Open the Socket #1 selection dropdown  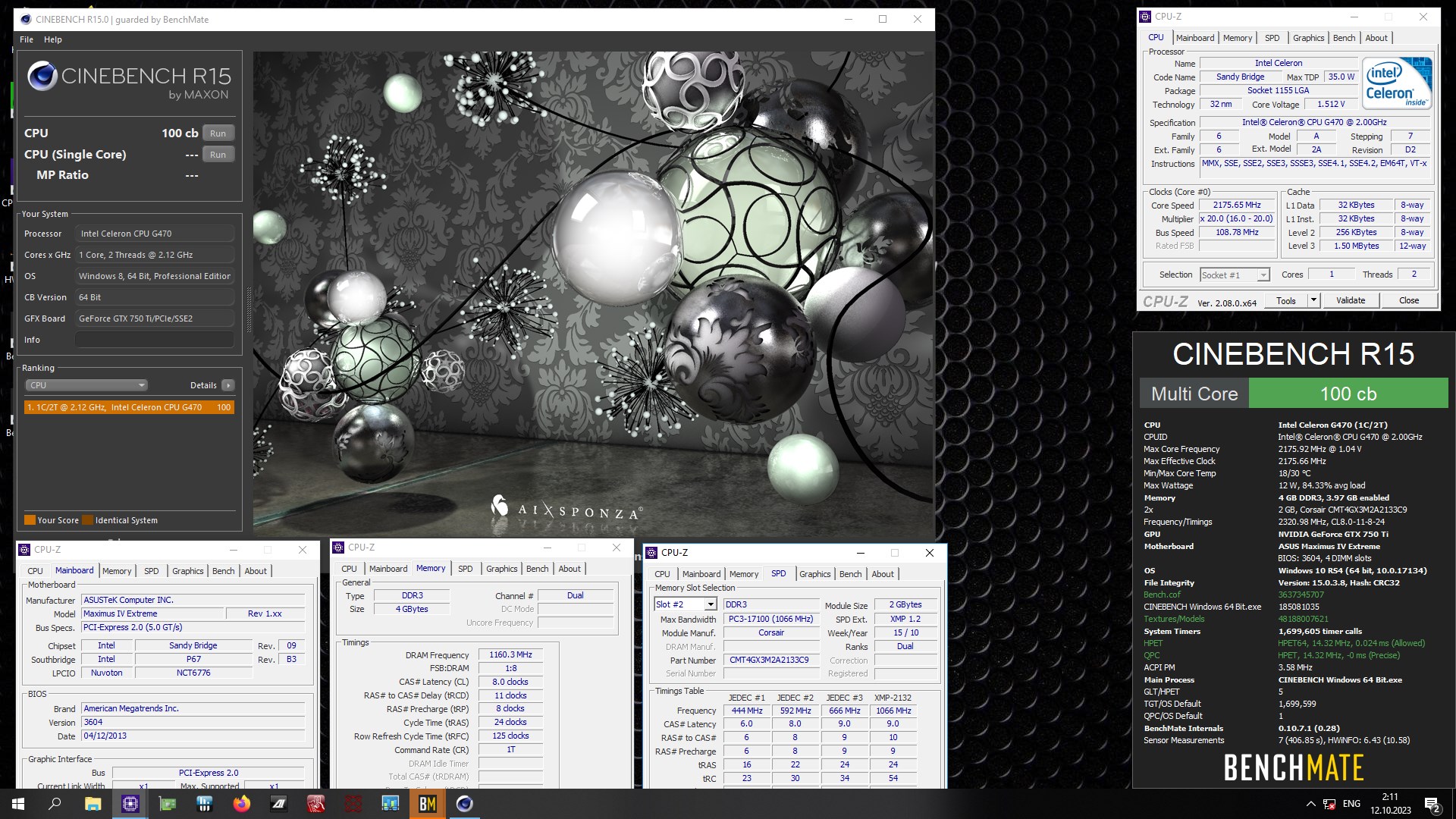pos(1235,275)
